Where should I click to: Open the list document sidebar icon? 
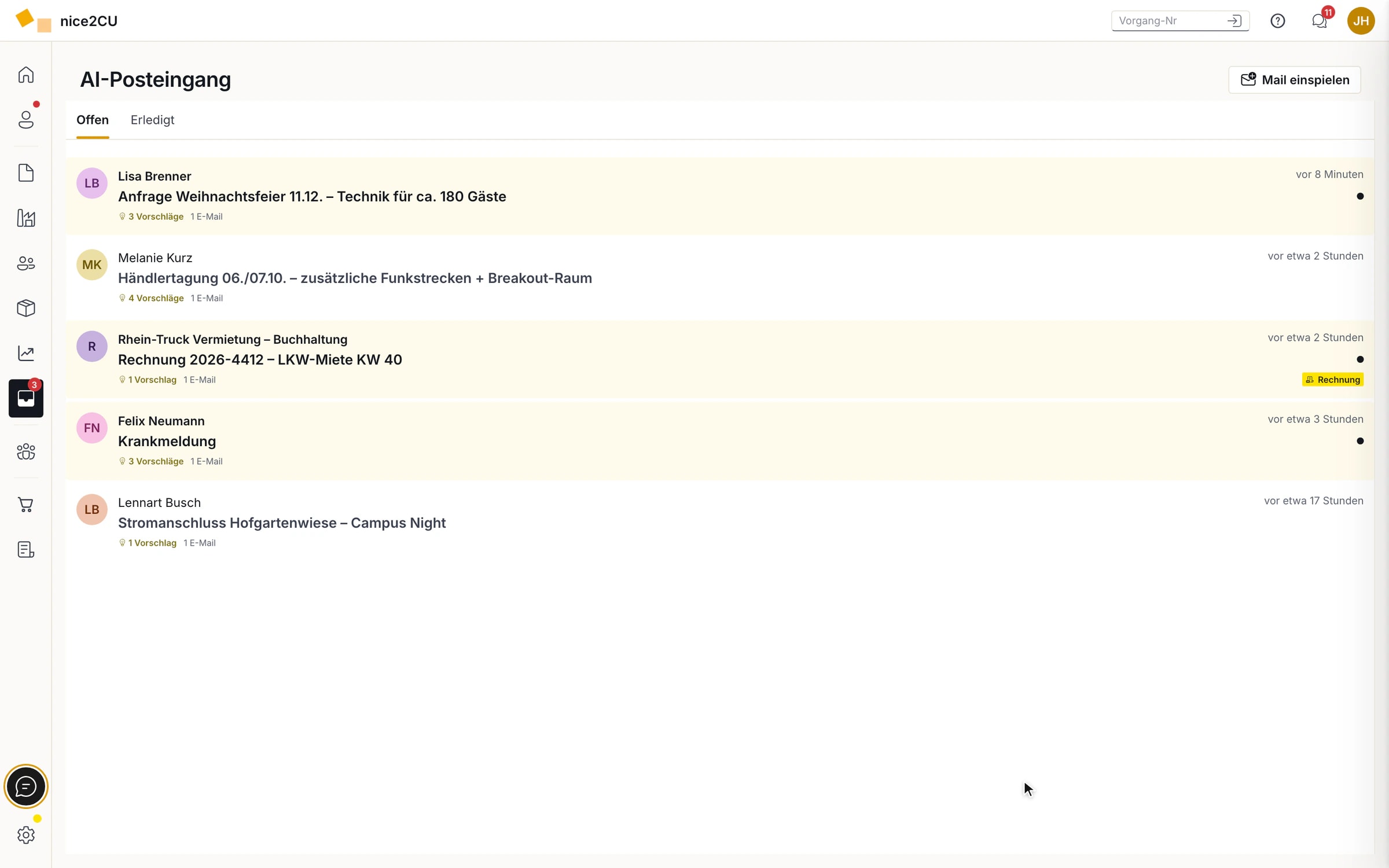coord(26,550)
